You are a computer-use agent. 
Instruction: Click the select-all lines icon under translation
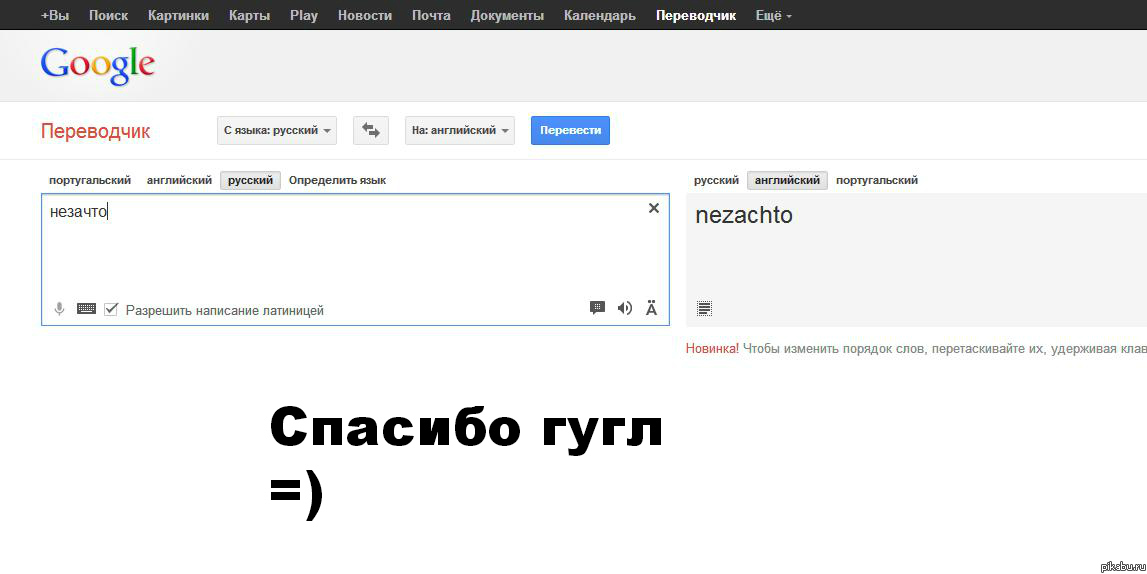click(704, 309)
